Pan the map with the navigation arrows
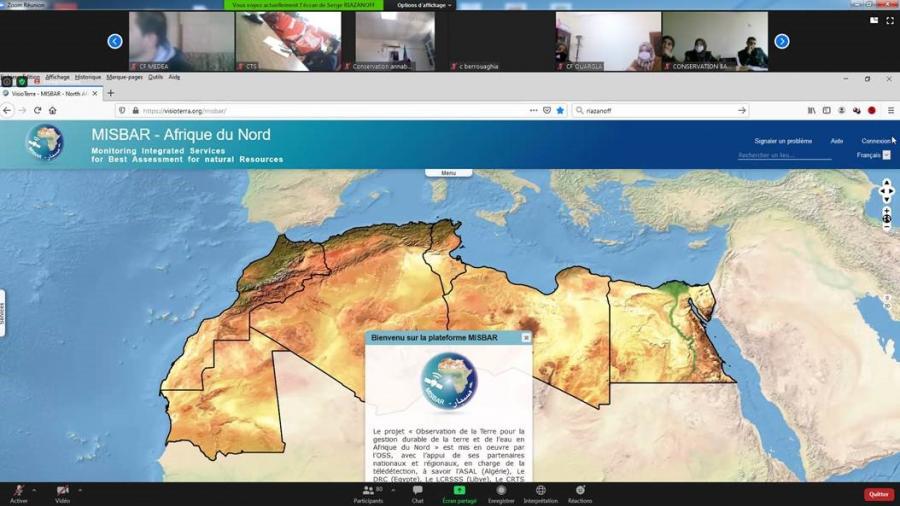Screen dimensions: 900x506 pos(887,191)
